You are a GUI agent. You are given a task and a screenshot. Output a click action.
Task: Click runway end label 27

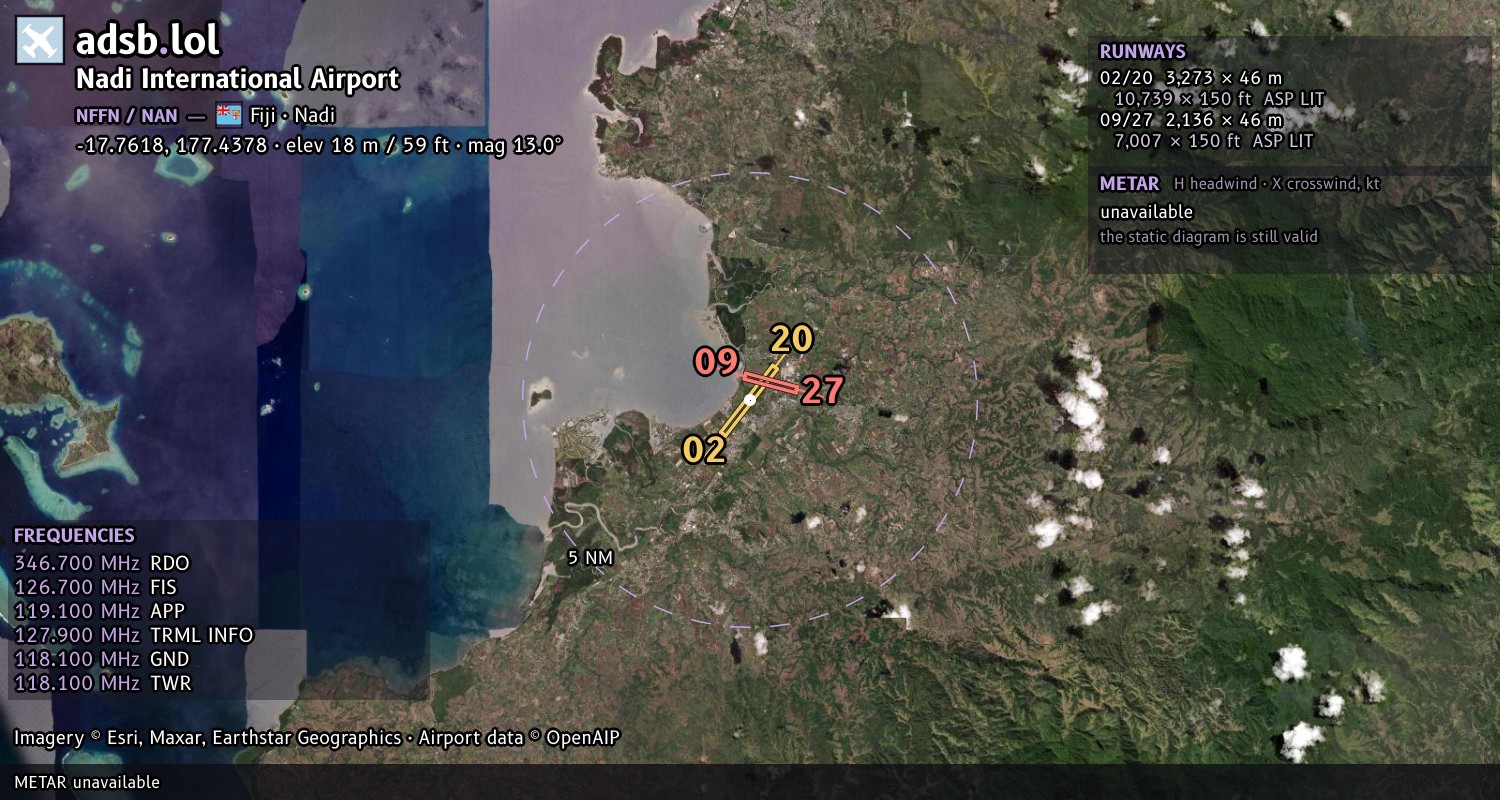click(x=822, y=391)
